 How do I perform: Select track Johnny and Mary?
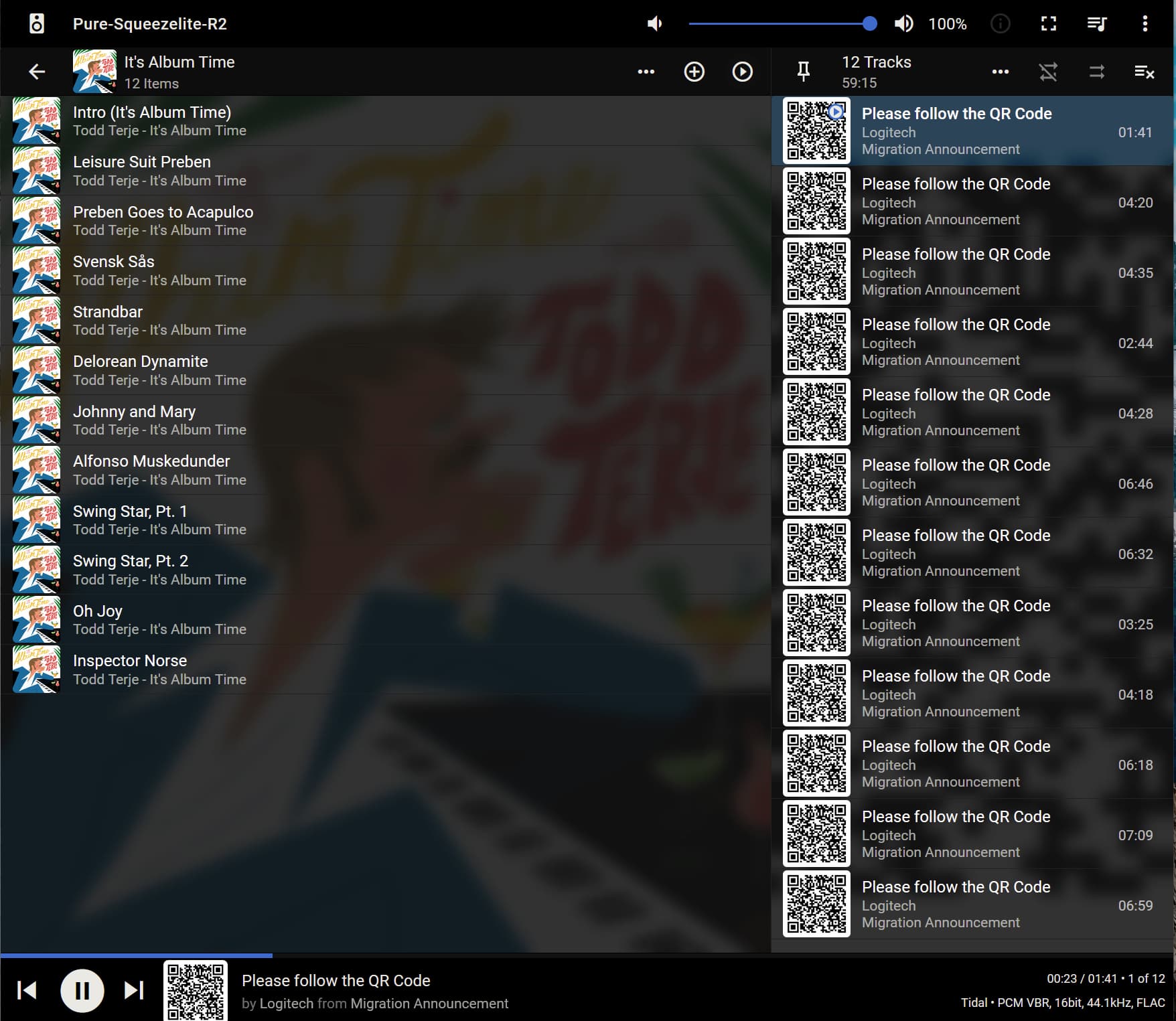click(386, 420)
